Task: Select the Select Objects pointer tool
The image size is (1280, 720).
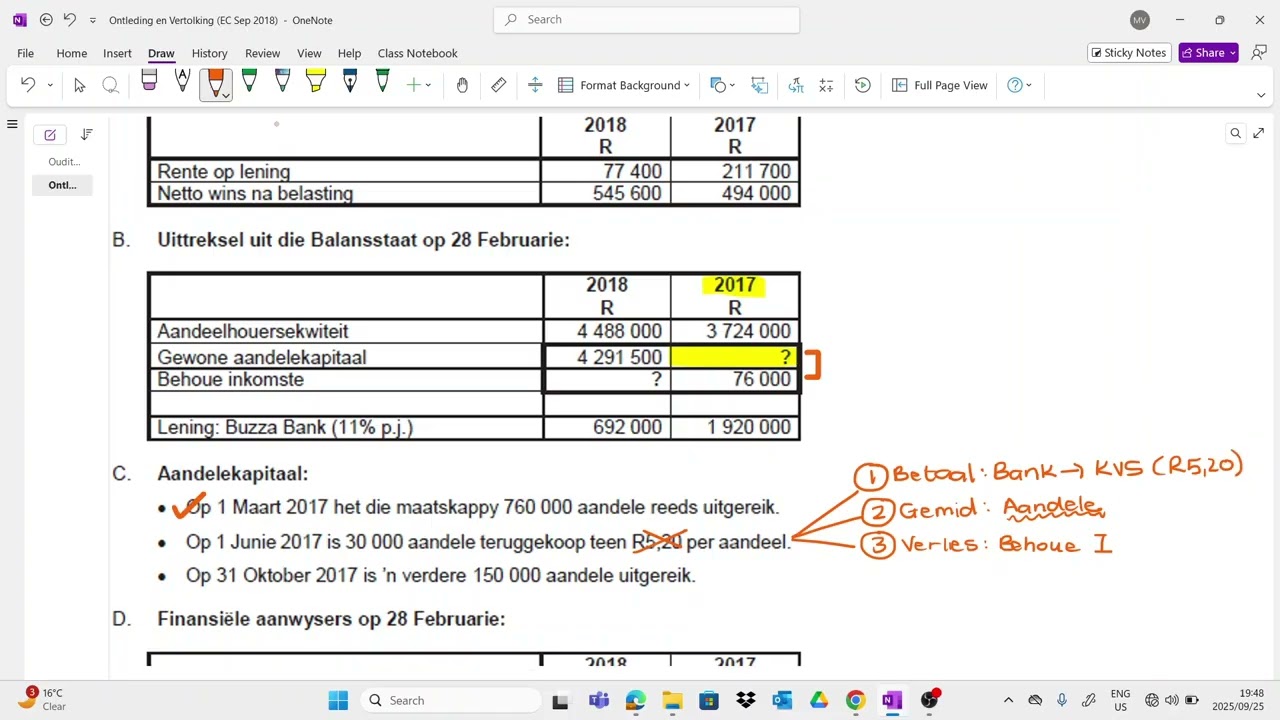Action: pos(80,86)
